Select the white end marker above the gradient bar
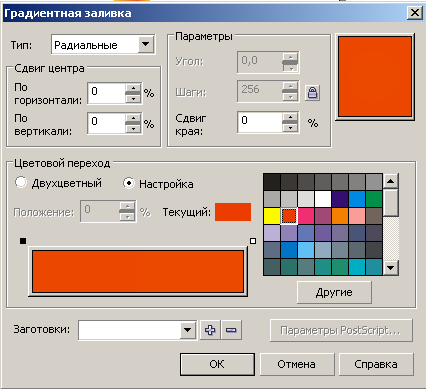The image size is (426, 389). click(253, 241)
